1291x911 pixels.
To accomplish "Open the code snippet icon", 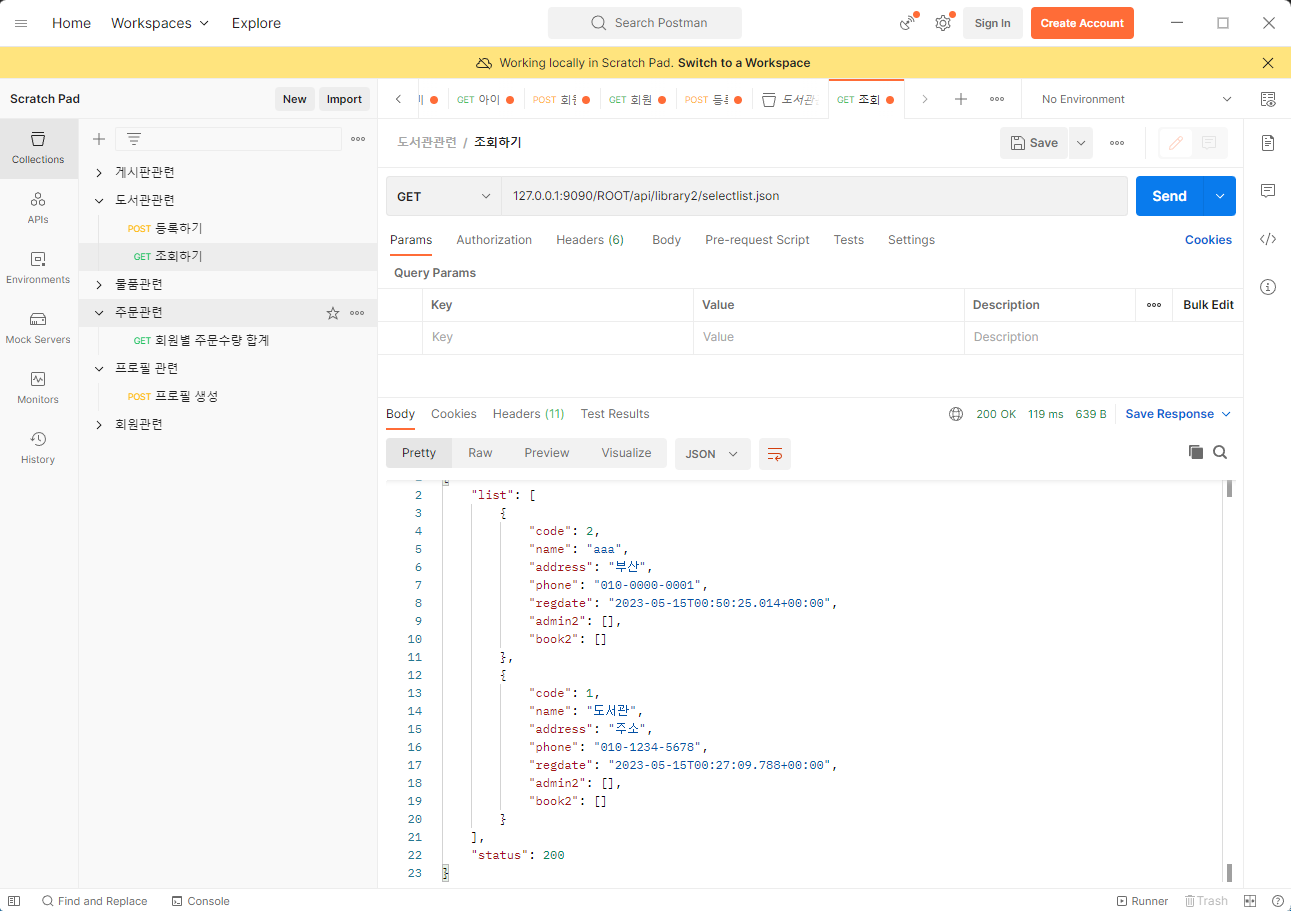I will 1268,239.
